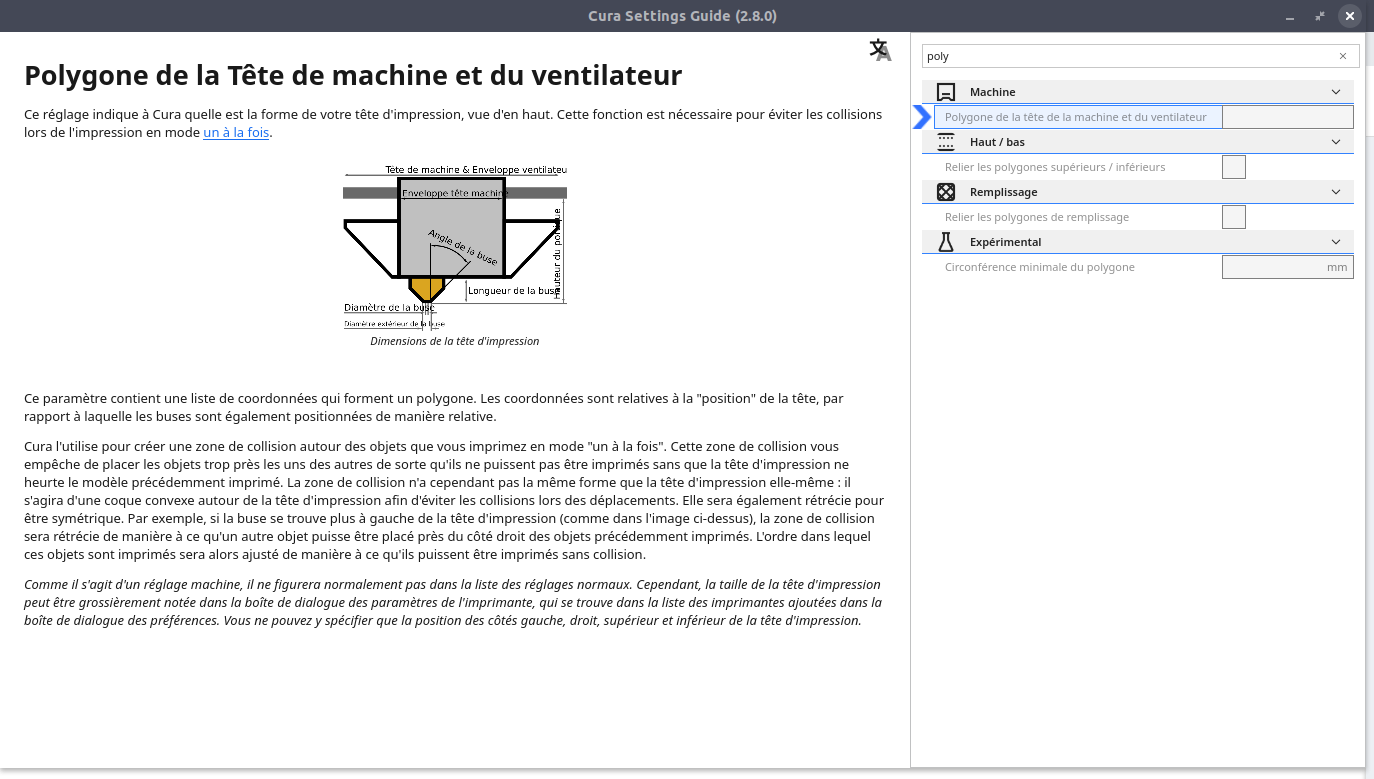
Task: Click the Machine category icon
Action: [x=946, y=92]
